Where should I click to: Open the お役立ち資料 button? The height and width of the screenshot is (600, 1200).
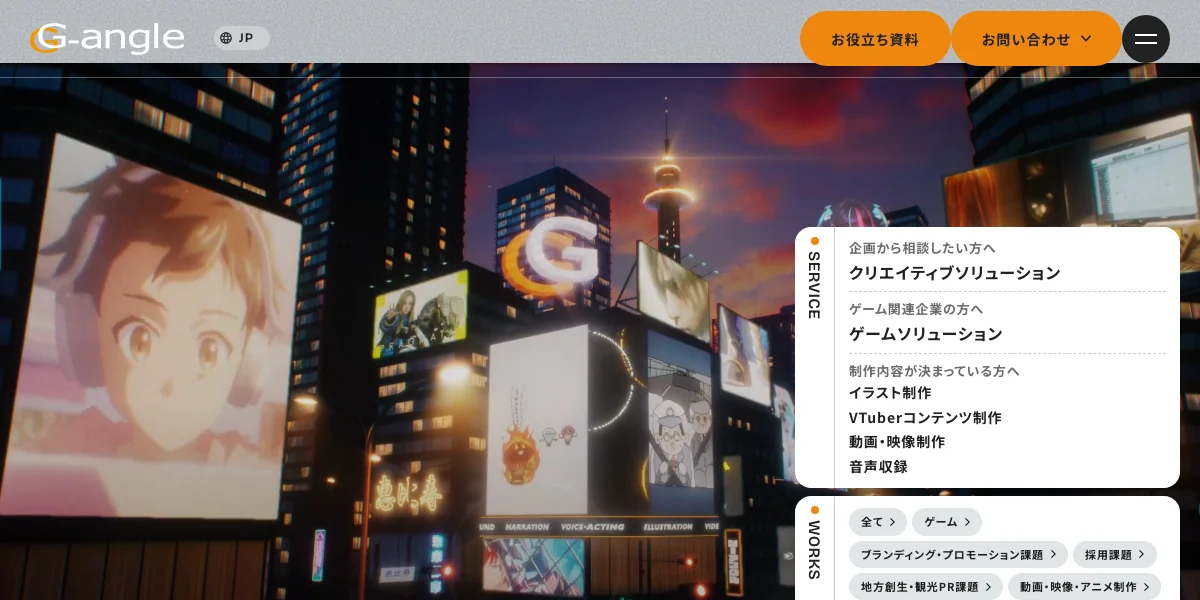pyautogui.click(x=875, y=39)
